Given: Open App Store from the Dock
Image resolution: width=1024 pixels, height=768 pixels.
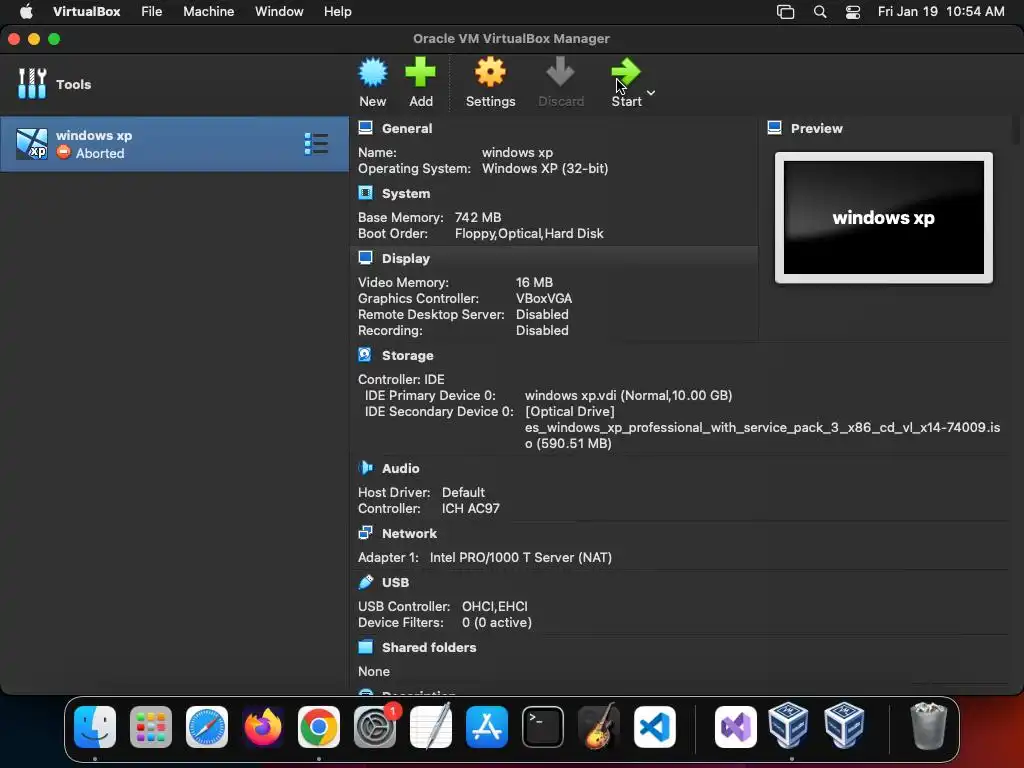Looking at the screenshot, I should pos(487,726).
